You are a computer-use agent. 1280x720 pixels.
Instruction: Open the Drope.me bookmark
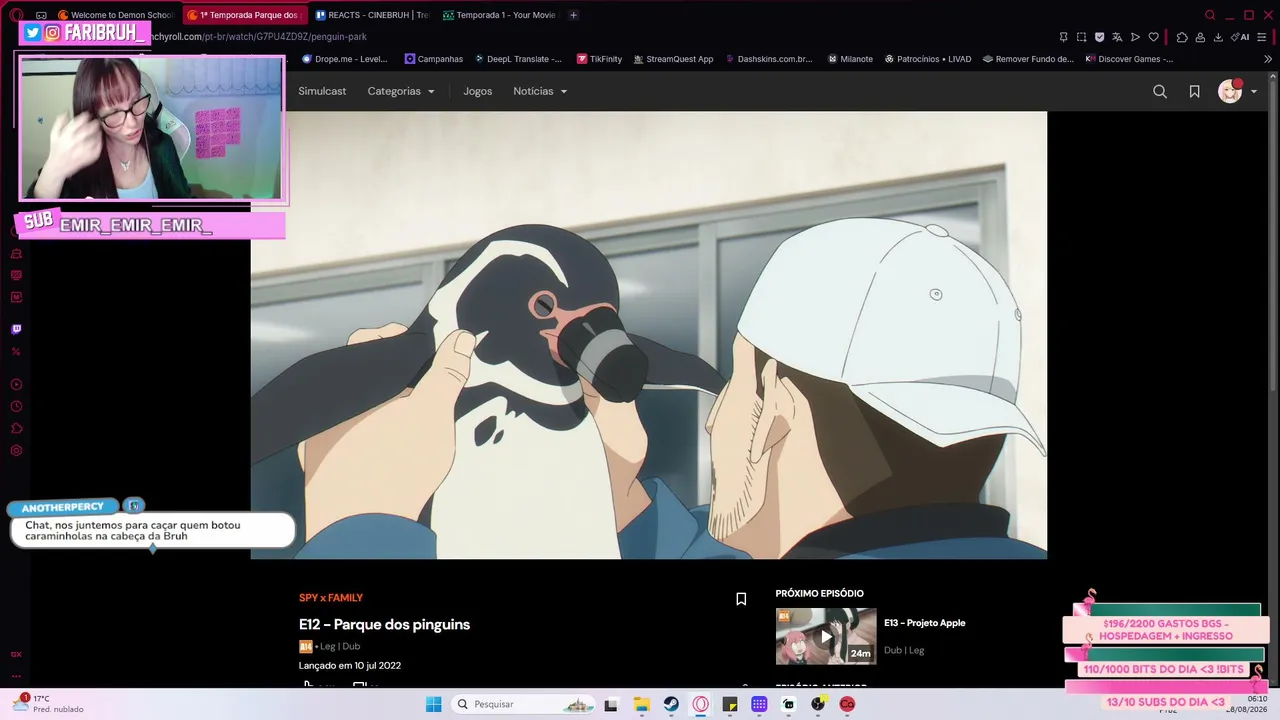coord(345,59)
